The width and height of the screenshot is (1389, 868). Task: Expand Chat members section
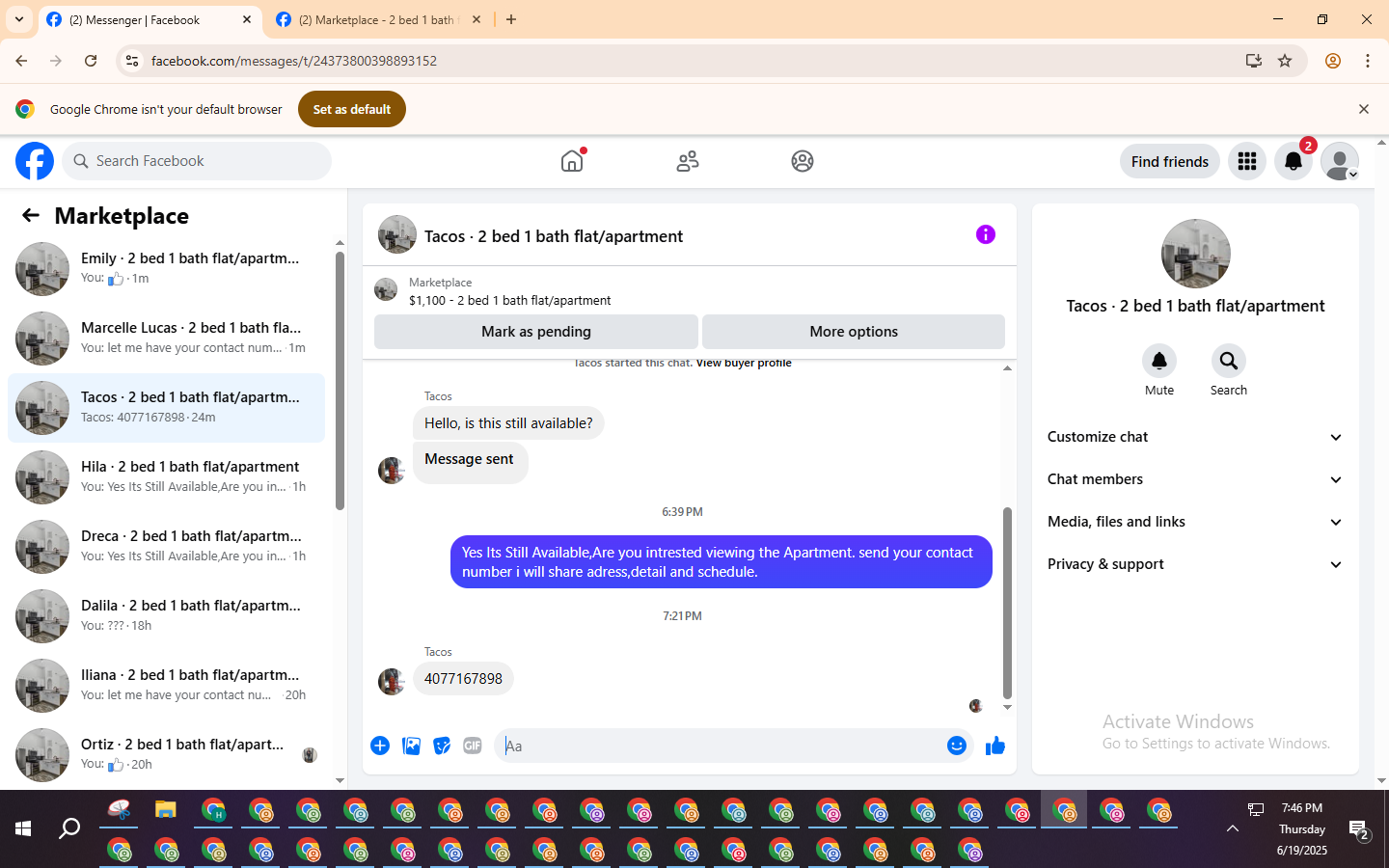1195,479
